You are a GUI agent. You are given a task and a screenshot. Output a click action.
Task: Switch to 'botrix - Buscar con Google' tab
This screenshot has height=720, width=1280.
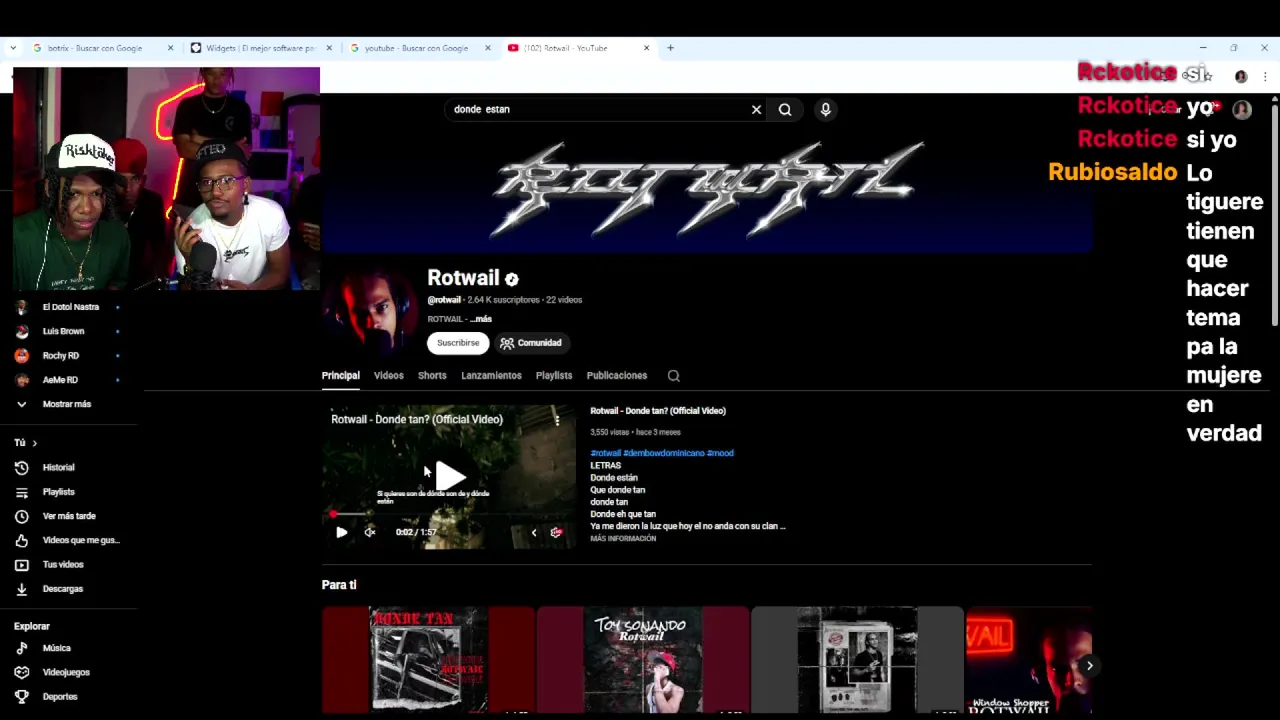click(x=95, y=48)
